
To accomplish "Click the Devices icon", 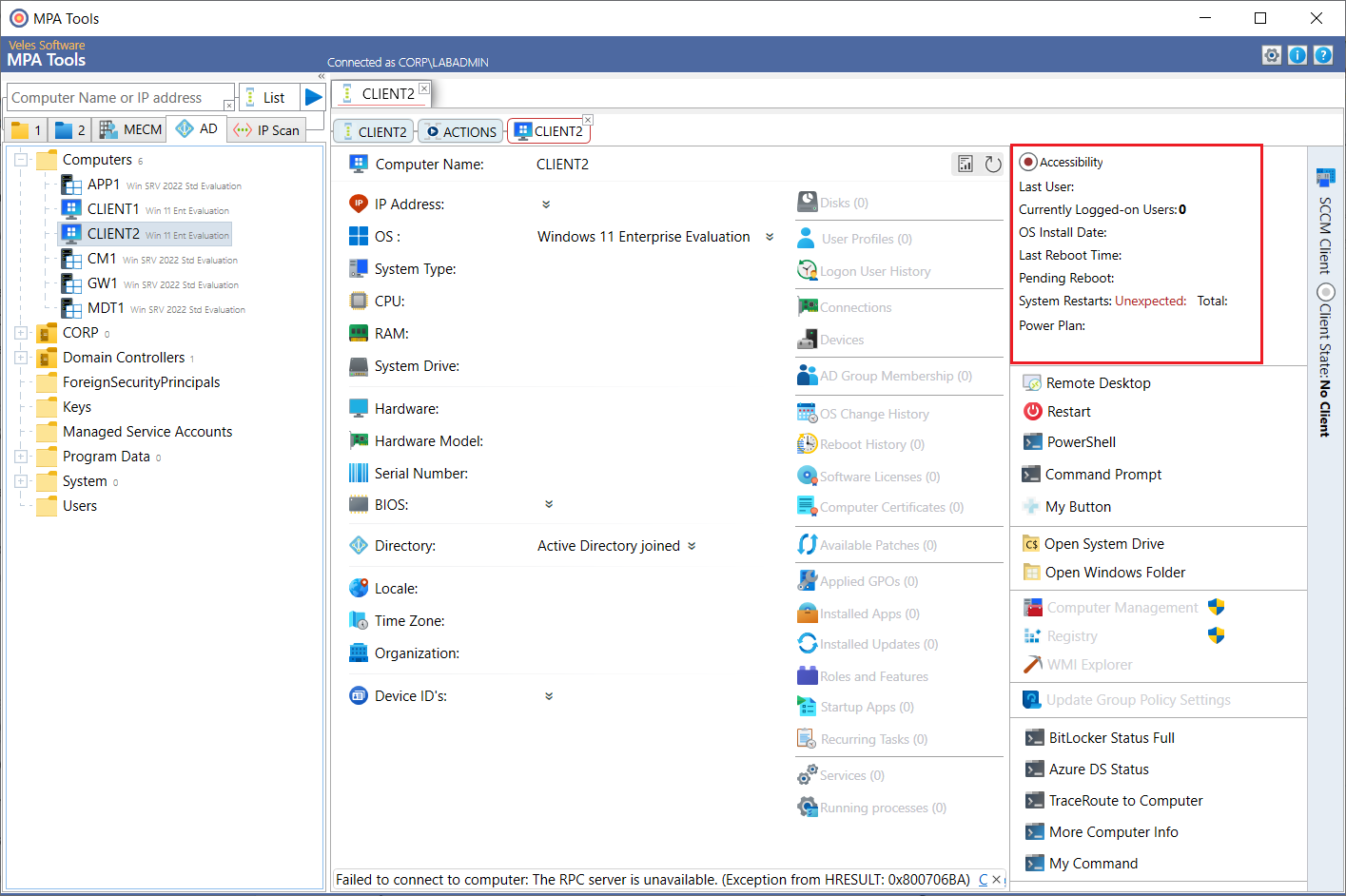I will [807, 339].
